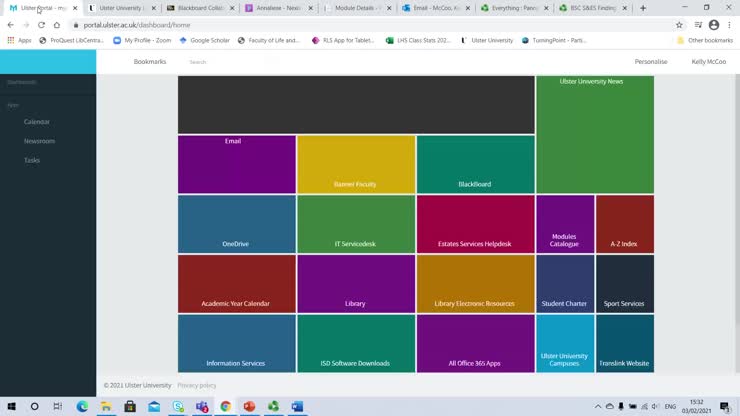
Task: Switch to the Ulster University tab
Action: [120, 8]
